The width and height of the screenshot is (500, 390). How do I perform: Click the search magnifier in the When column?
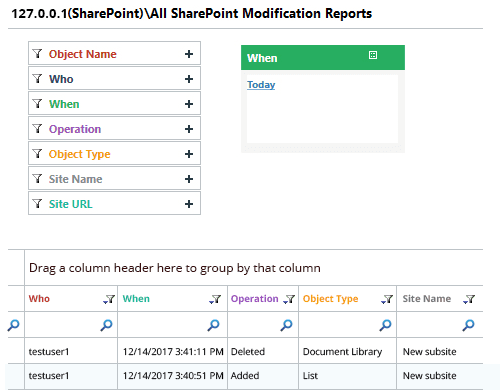213,325
